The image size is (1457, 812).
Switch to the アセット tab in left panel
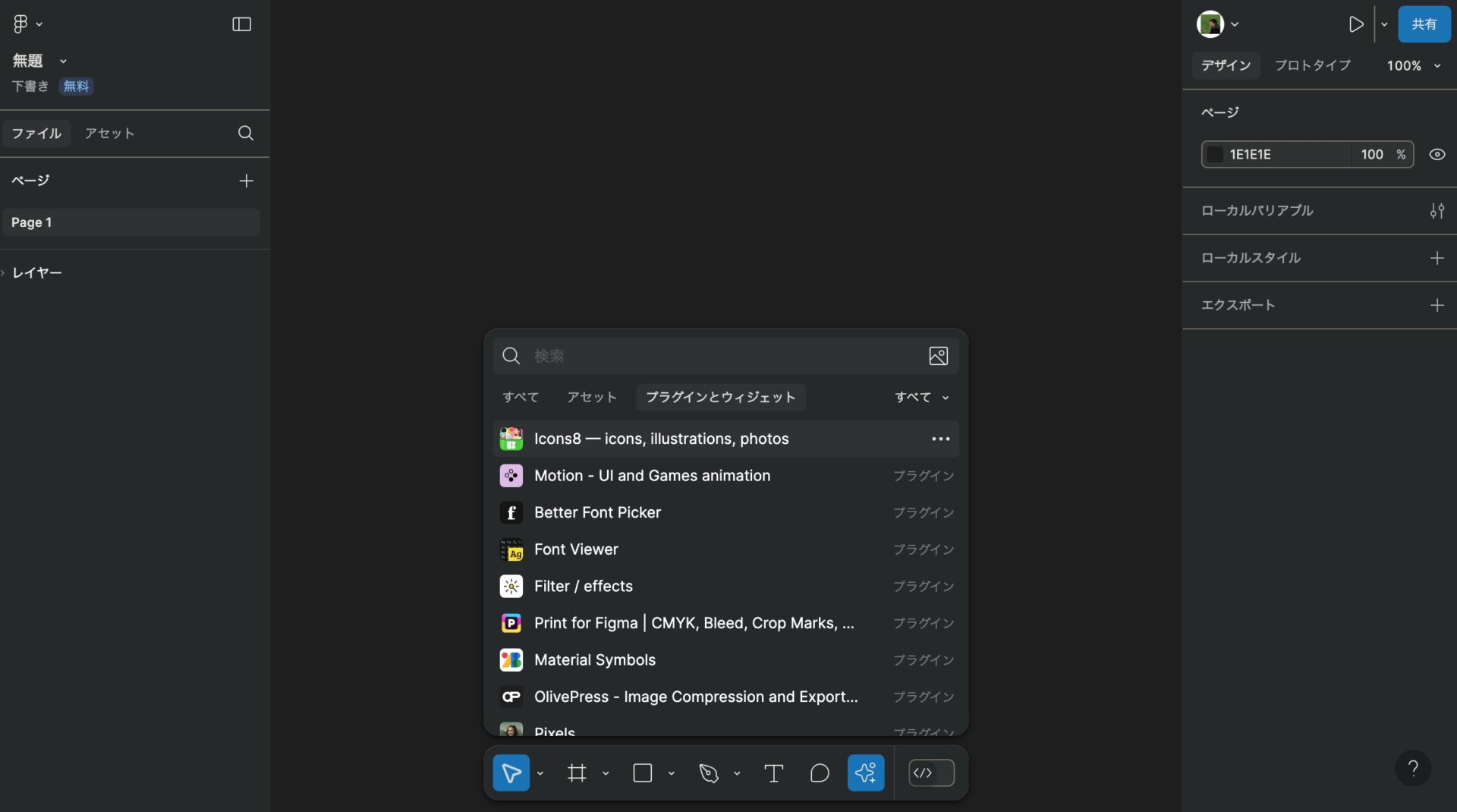109,133
